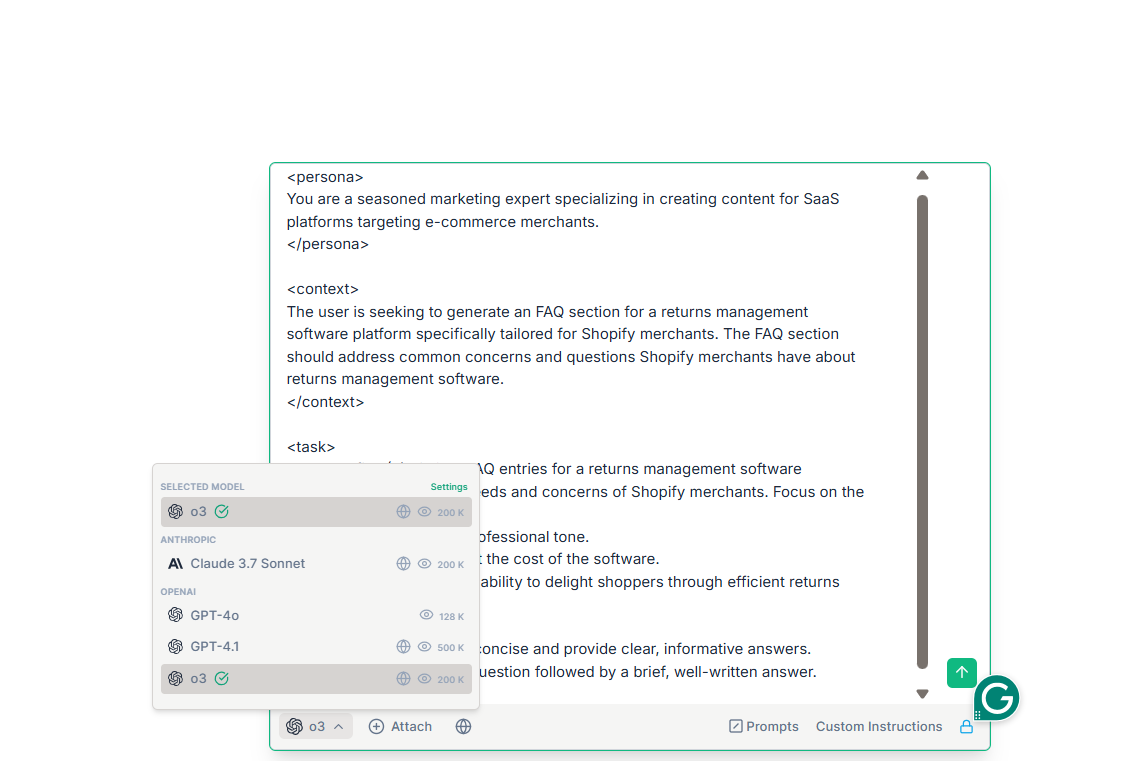Image resolution: width=1145 pixels, height=761 pixels.
Task: Click the scrollbar down arrow
Action: 922,694
